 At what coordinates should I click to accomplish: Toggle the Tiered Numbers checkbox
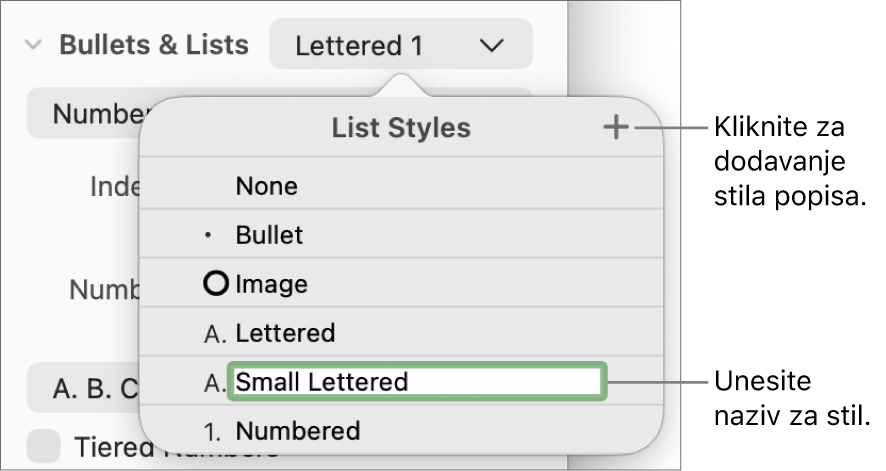coord(44,448)
